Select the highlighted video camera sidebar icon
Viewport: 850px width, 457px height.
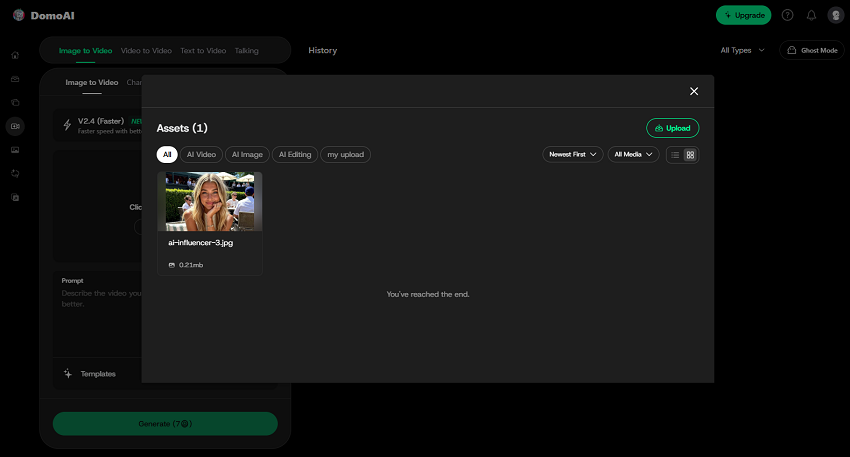pyautogui.click(x=15, y=126)
